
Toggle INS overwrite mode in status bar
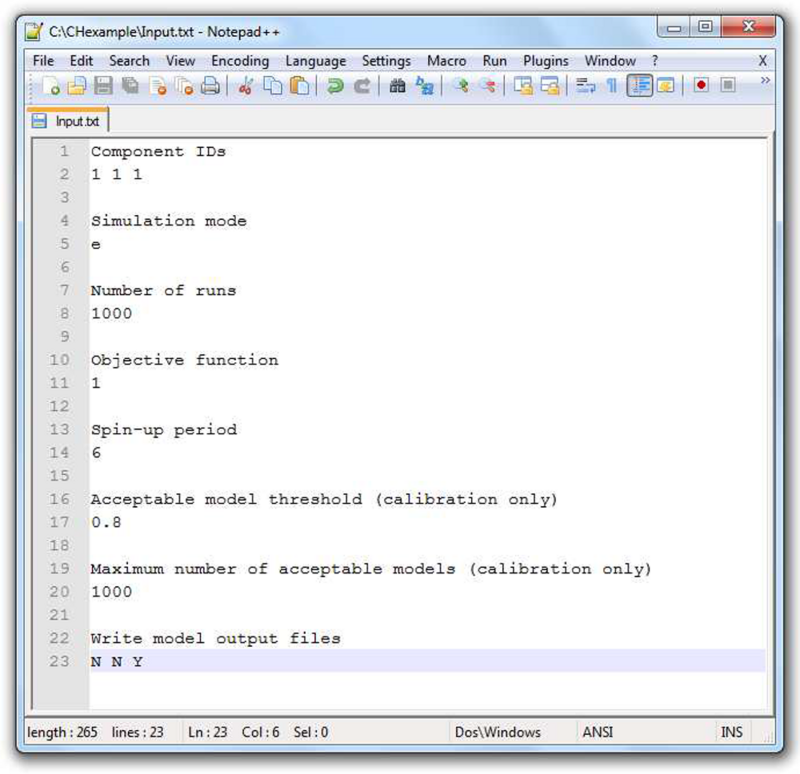pos(733,732)
